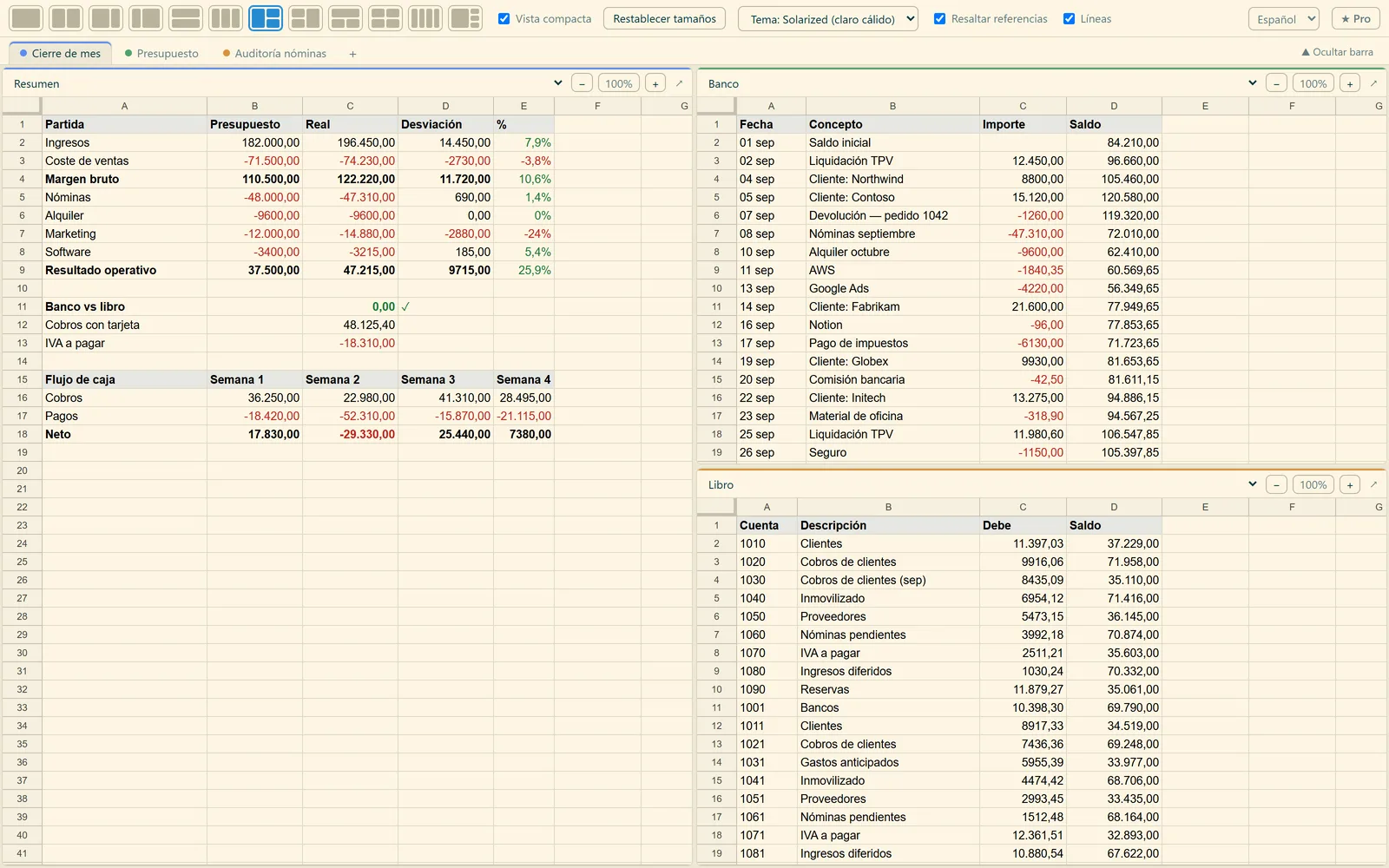Select the four equal columns layout
The height and width of the screenshot is (868, 1389).
425,18
